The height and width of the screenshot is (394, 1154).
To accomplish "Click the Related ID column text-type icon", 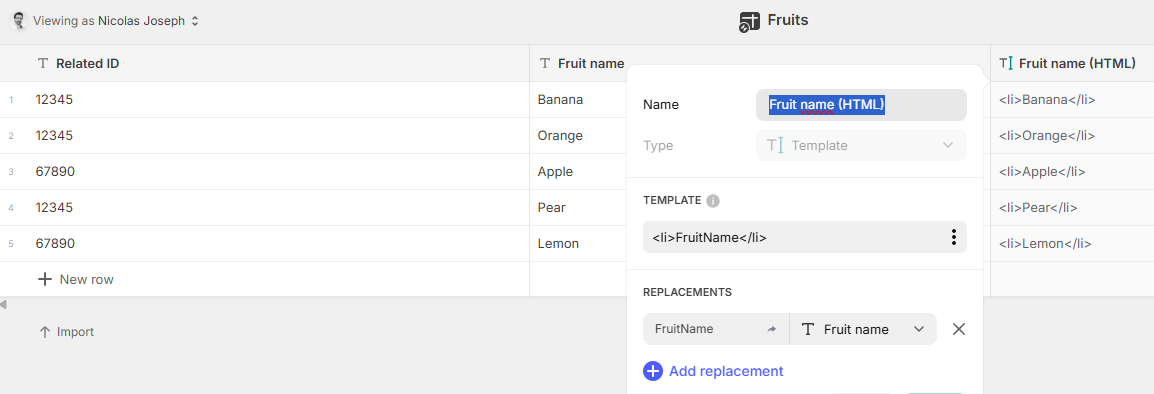I will click(x=42, y=63).
